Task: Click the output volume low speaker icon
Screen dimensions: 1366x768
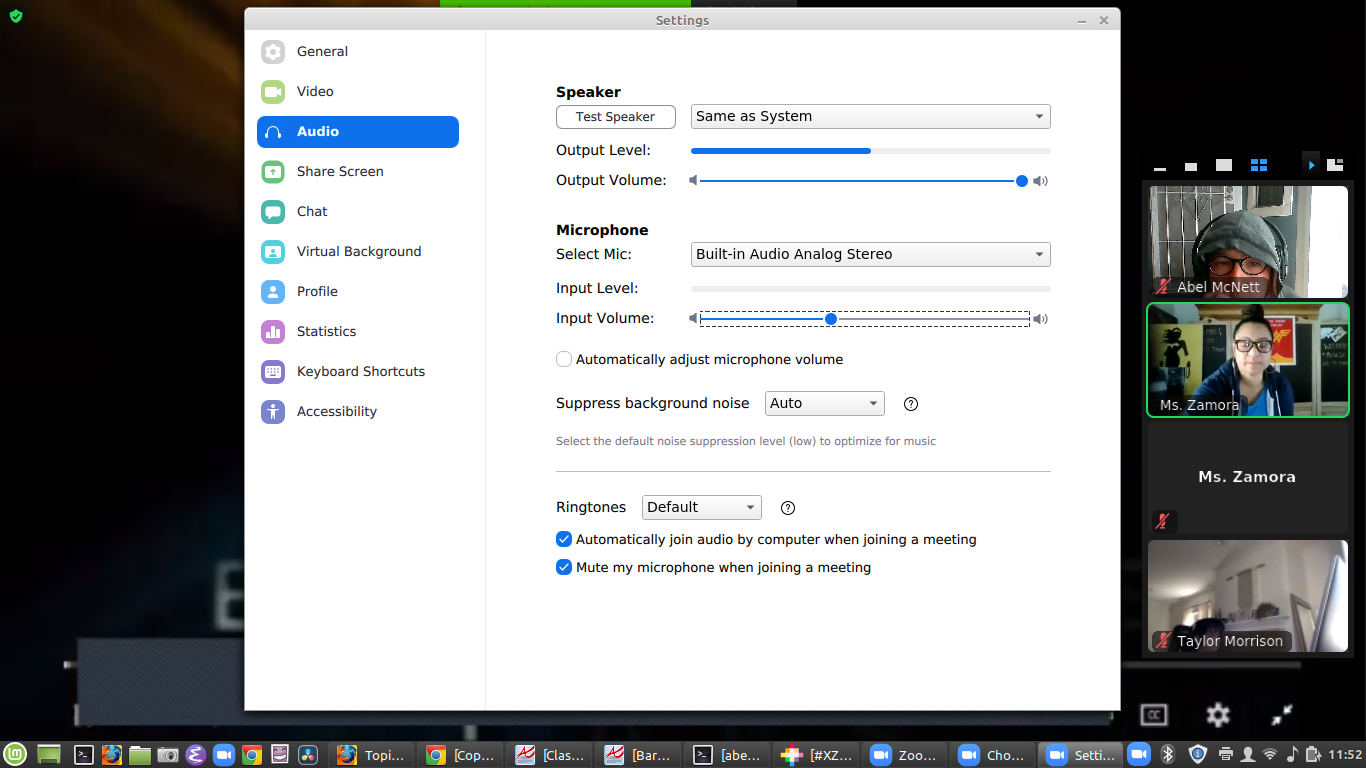Action: pyautogui.click(x=693, y=181)
